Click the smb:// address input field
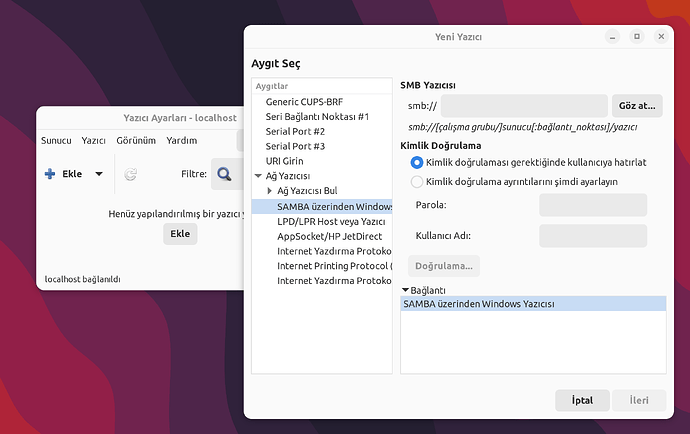This screenshot has height=434, width=690. (x=524, y=106)
